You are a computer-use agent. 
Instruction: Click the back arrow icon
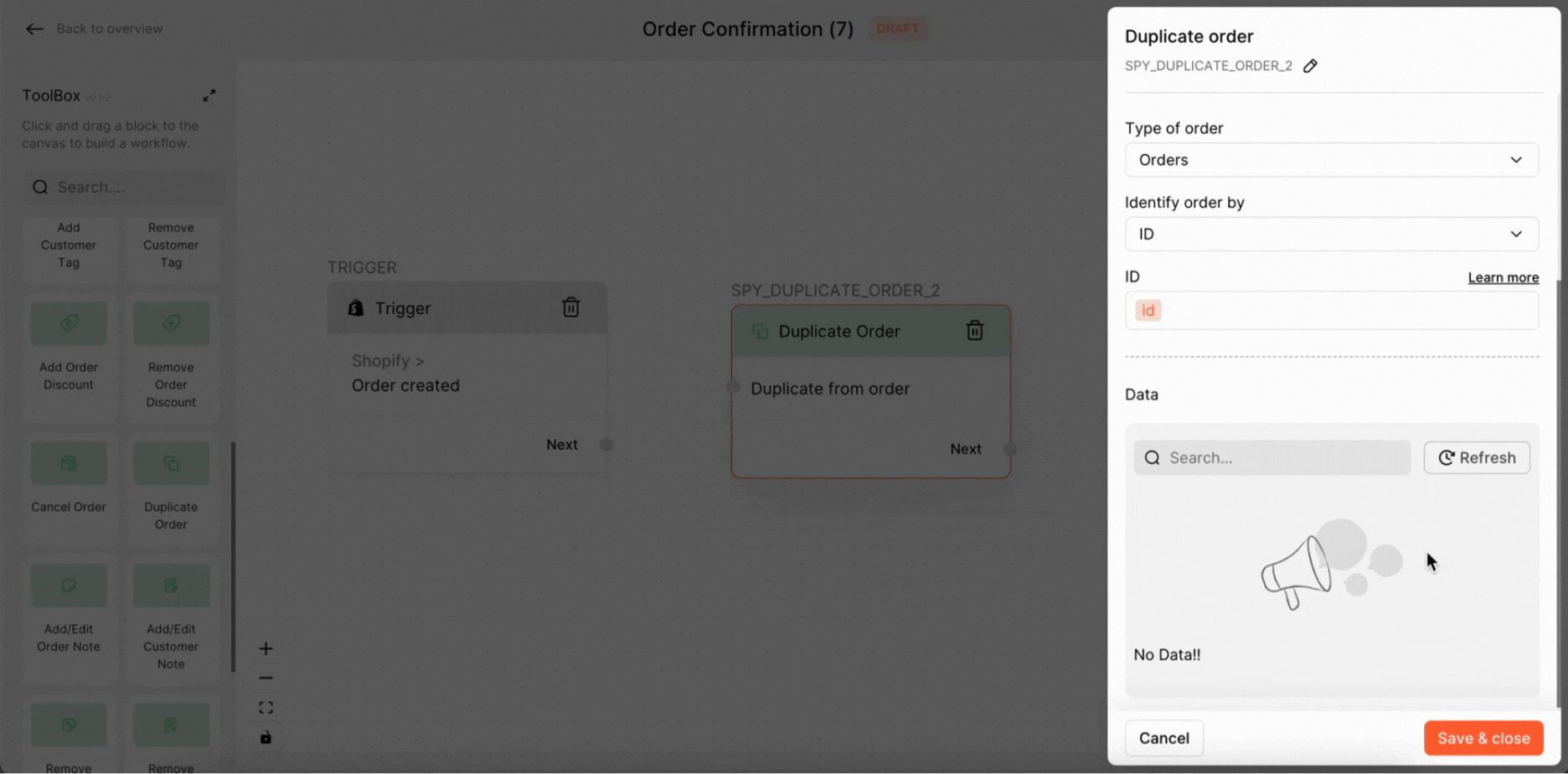pyautogui.click(x=34, y=29)
